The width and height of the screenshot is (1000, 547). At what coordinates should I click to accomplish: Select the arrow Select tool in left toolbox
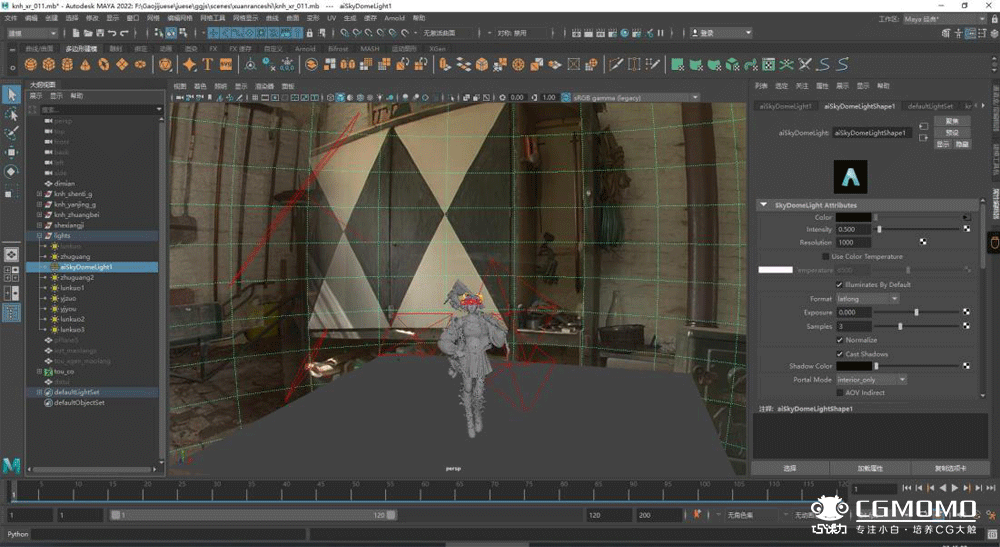11,95
